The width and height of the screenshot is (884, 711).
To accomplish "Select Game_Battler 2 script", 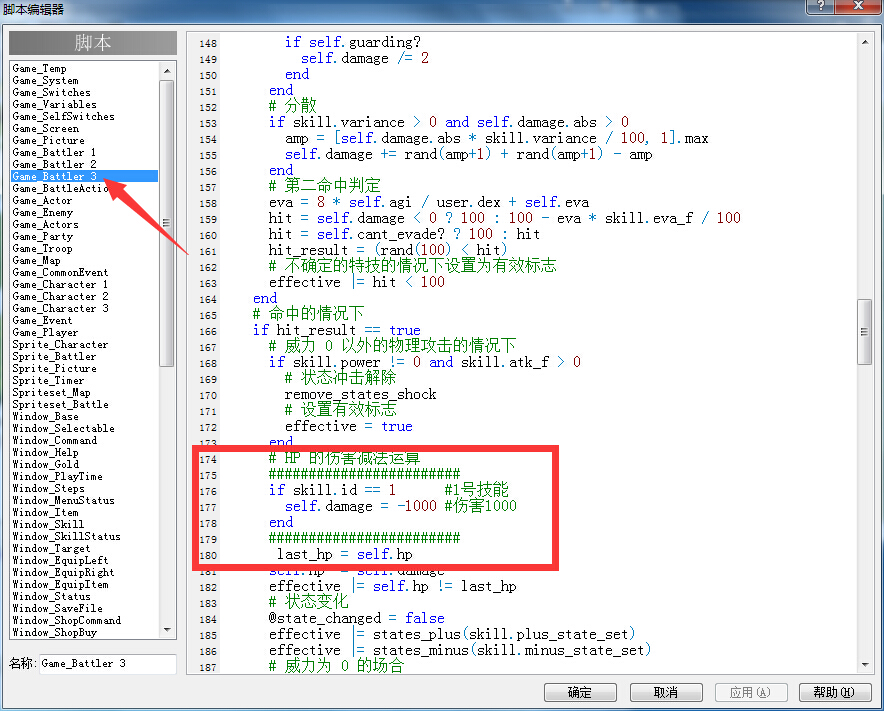I will click(54, 164).
